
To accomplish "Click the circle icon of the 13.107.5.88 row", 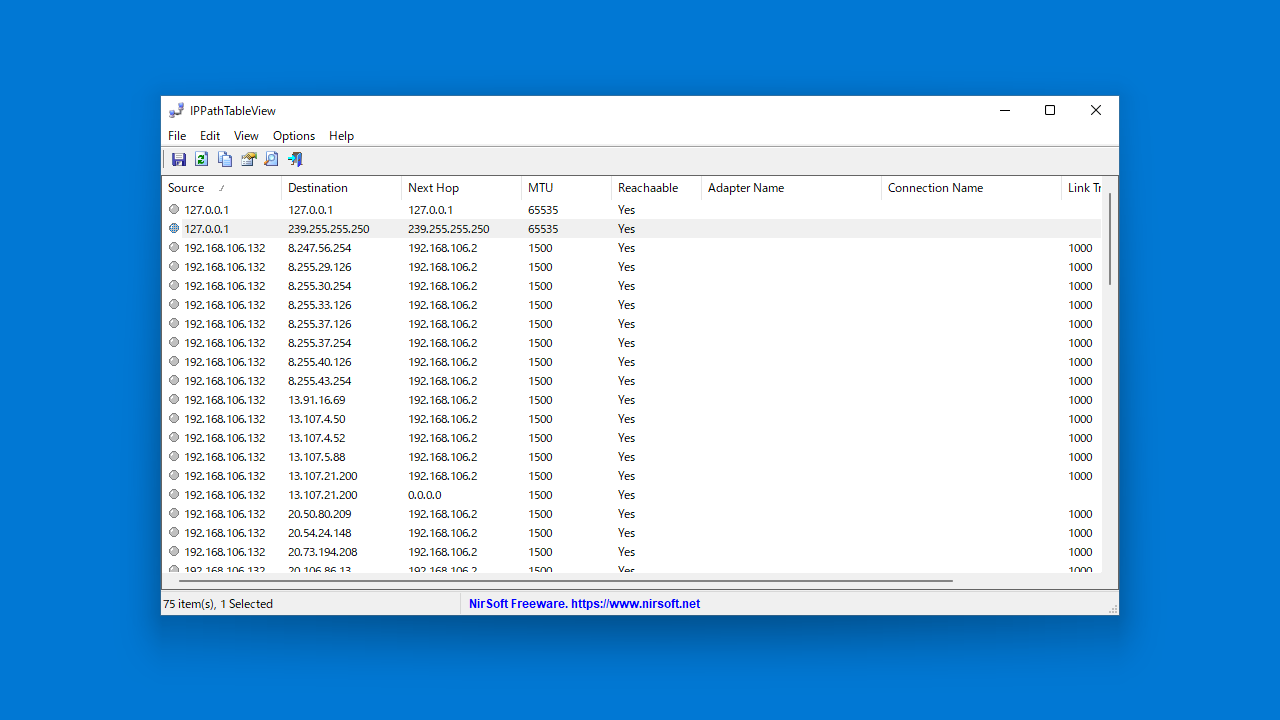I will (174, 456).
